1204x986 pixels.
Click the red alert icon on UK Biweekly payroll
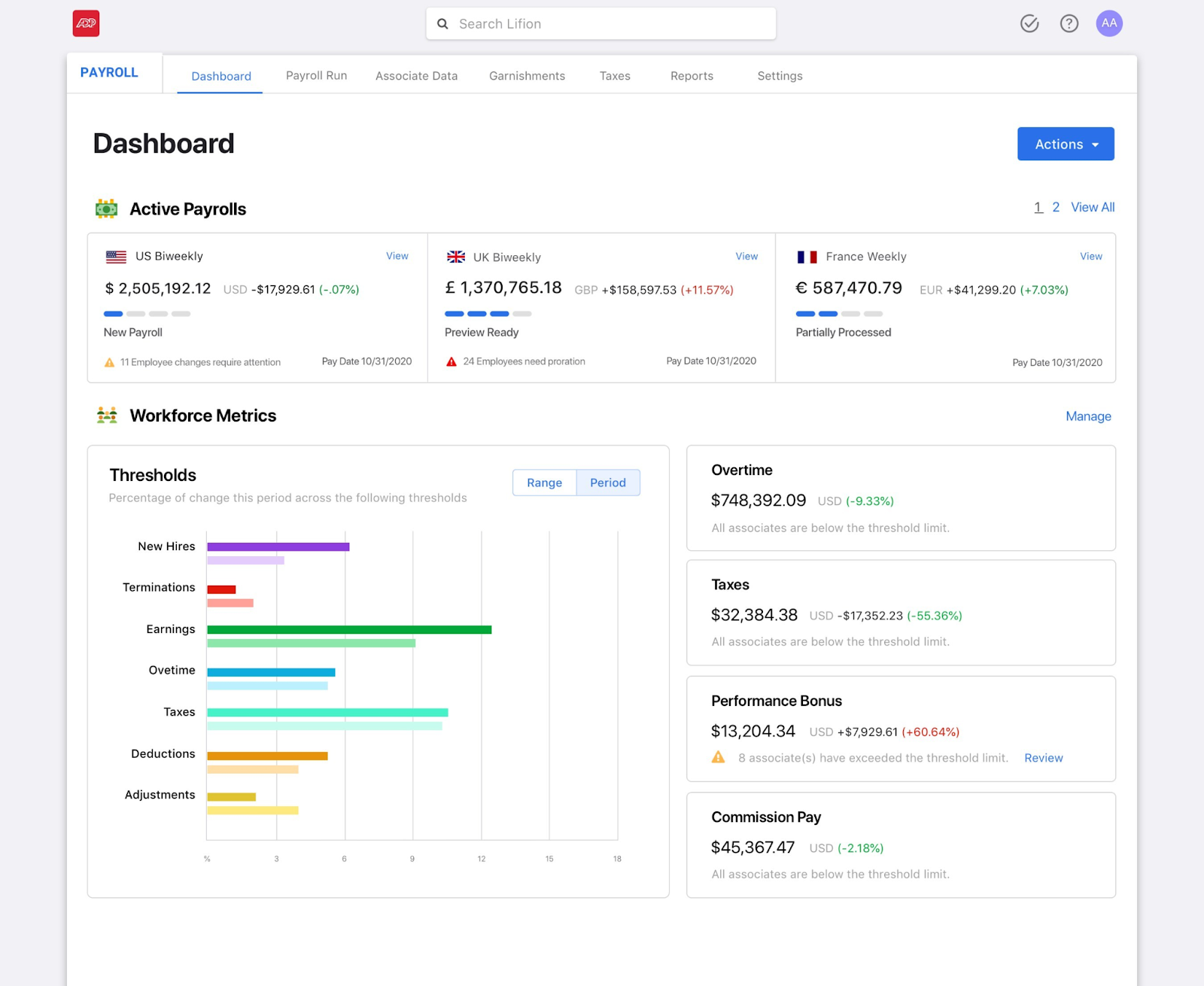click(450, 361)
